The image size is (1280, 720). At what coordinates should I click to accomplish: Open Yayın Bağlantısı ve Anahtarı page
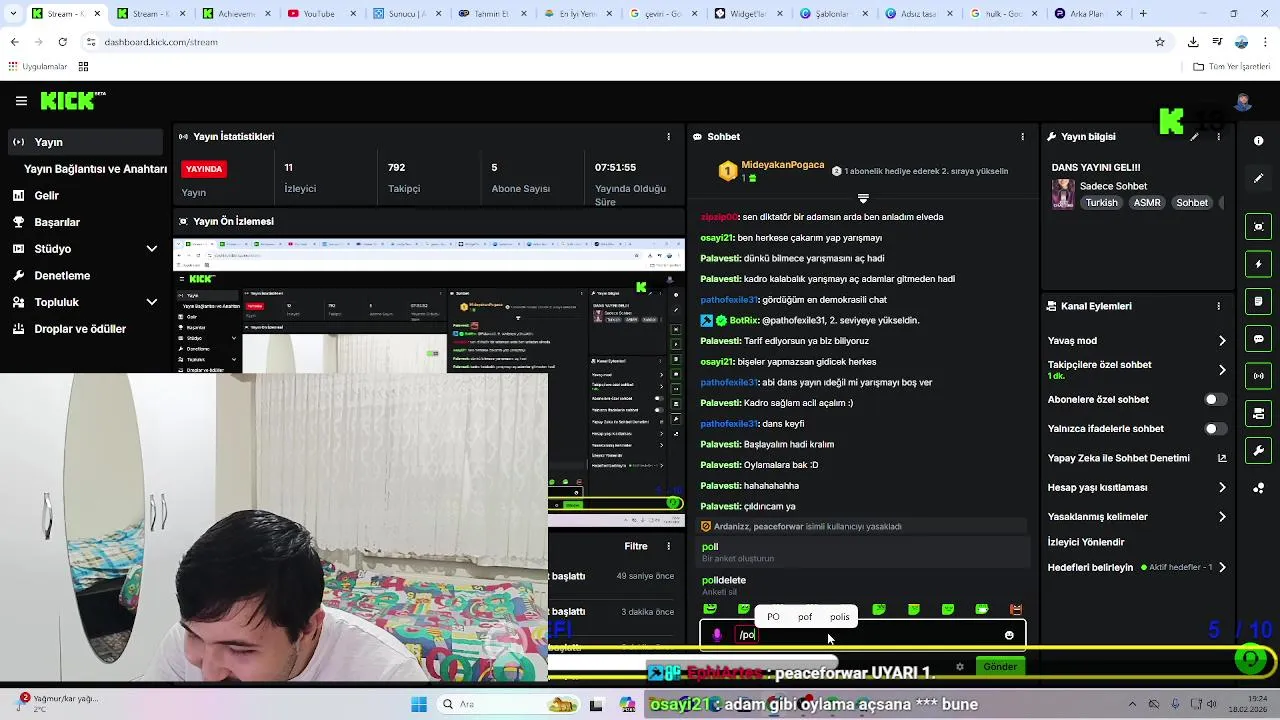(x=95, y=169)
